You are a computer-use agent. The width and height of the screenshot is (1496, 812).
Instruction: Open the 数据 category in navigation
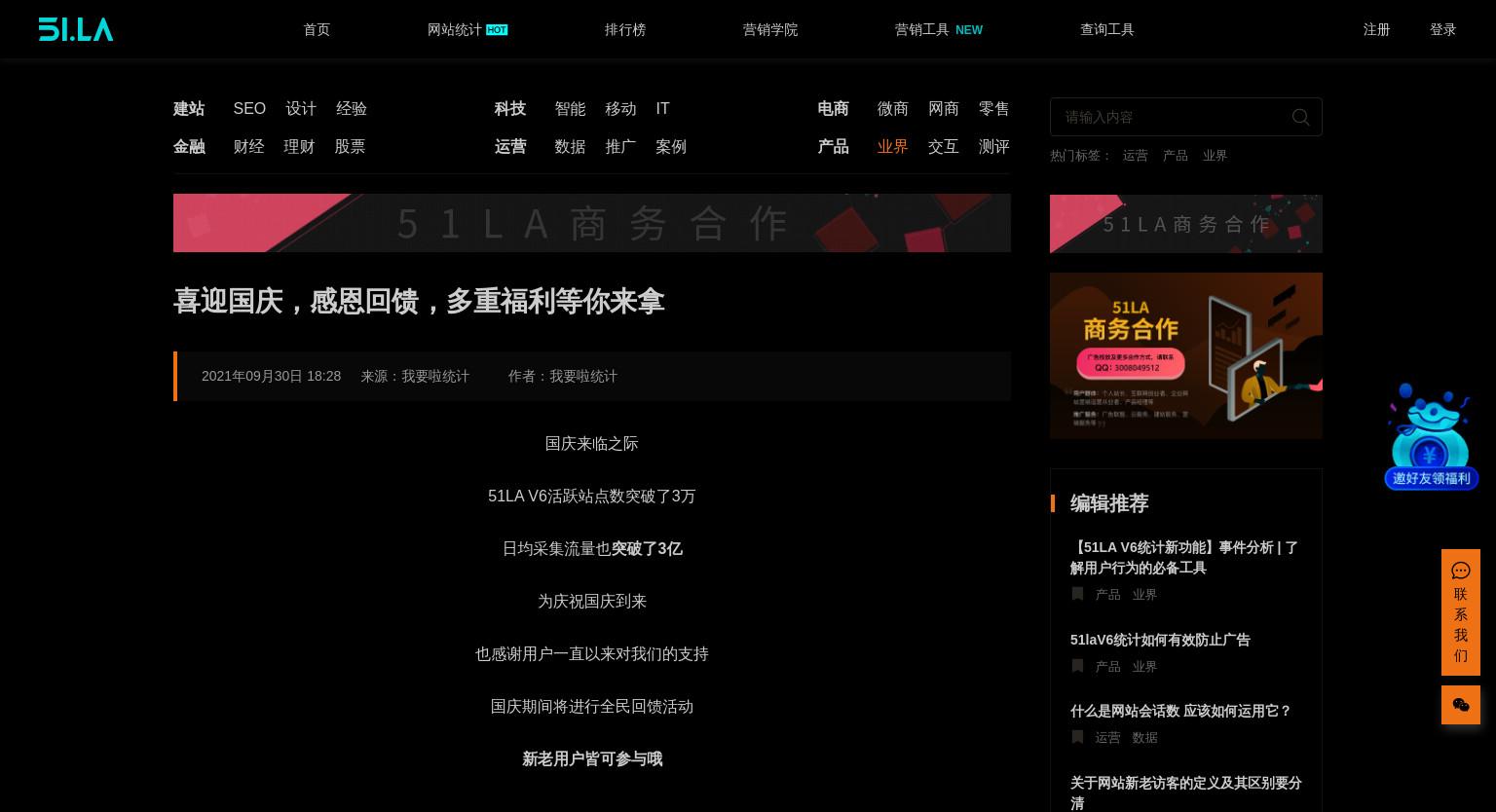pyautogui.click(x=570, y=146)
